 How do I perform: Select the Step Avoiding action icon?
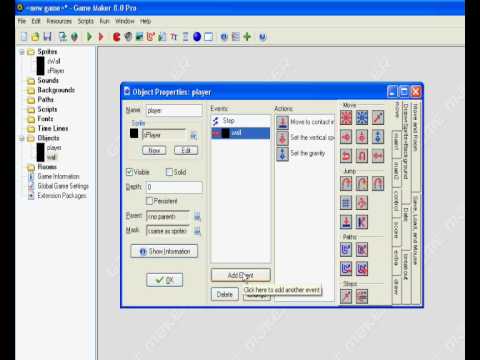coord(362,296)
